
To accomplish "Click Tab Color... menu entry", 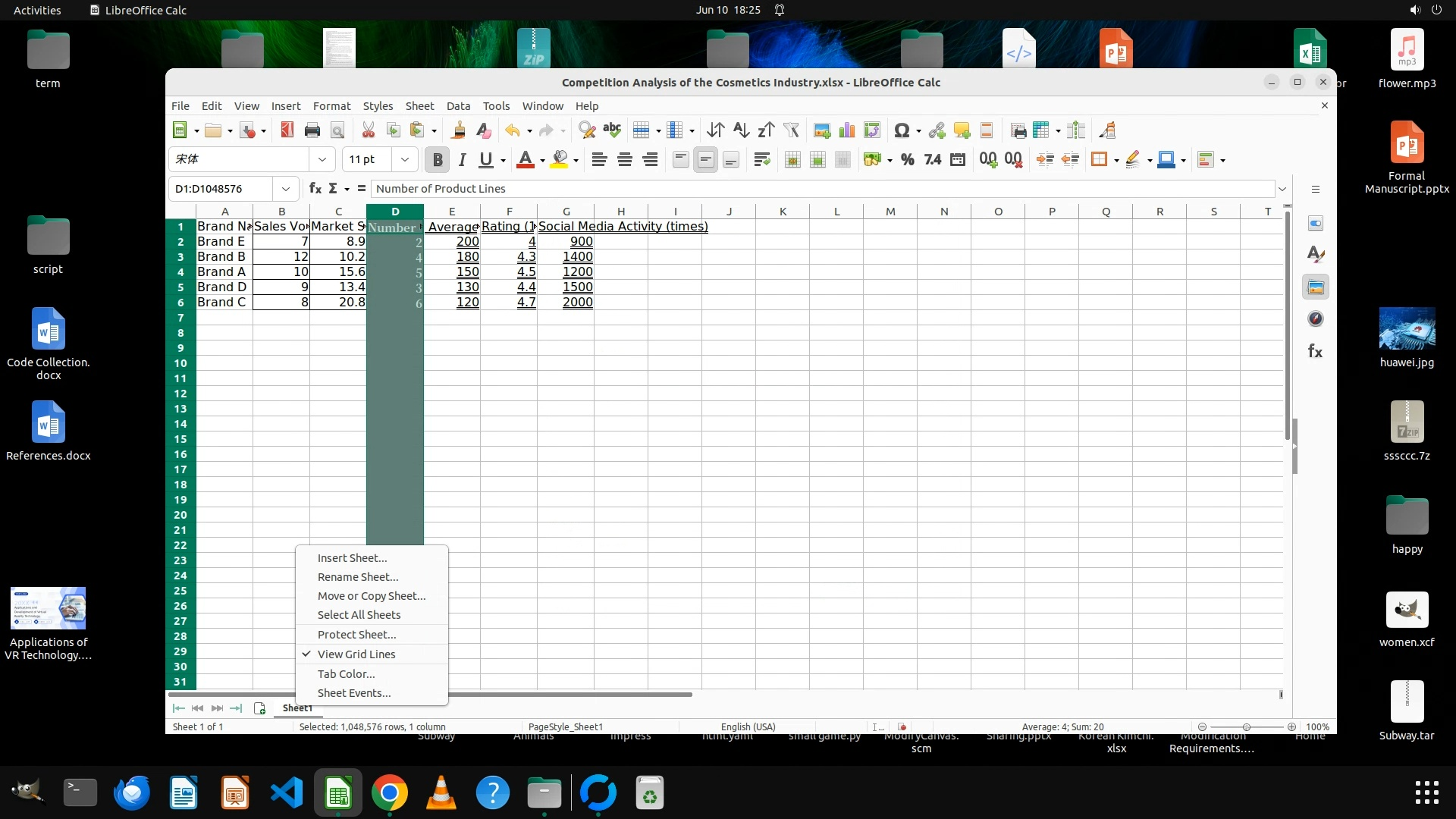I will [346, 674].
